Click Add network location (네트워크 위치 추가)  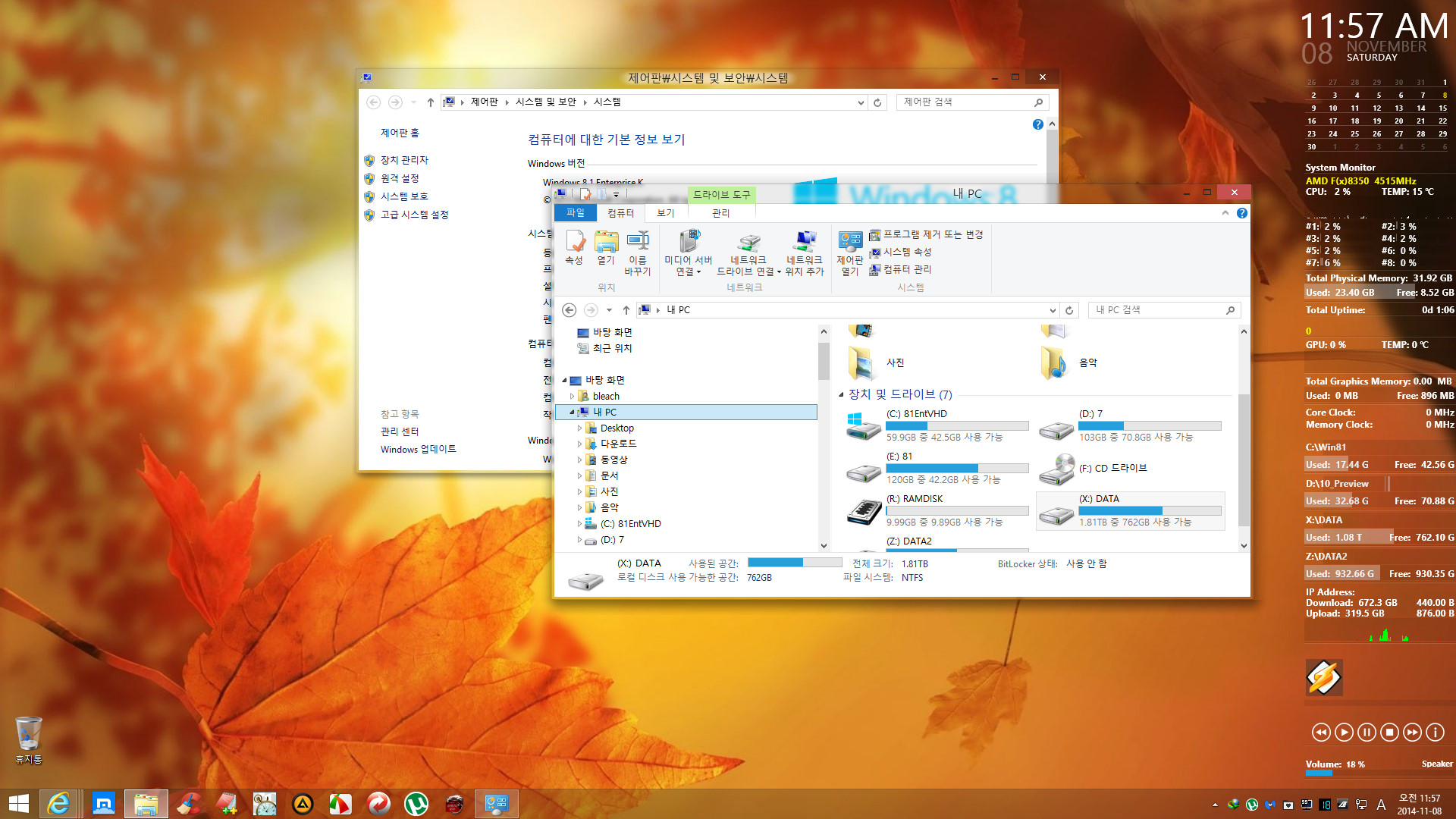(805, 253)
